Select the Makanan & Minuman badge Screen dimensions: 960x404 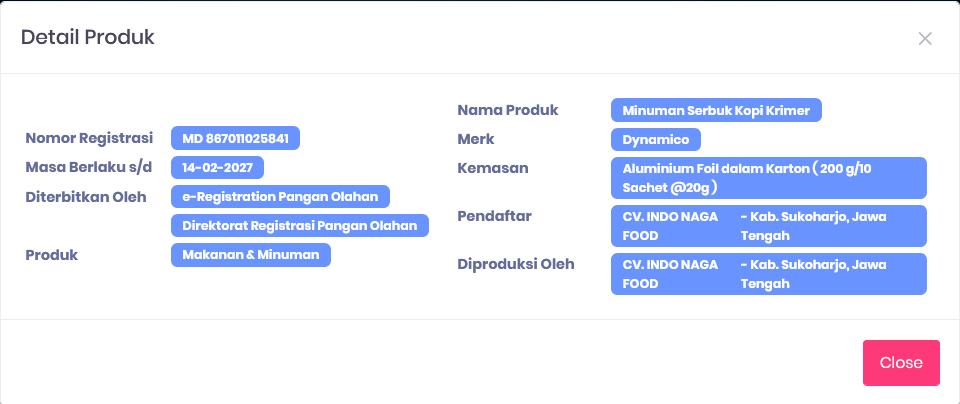[x=250, y=255]
